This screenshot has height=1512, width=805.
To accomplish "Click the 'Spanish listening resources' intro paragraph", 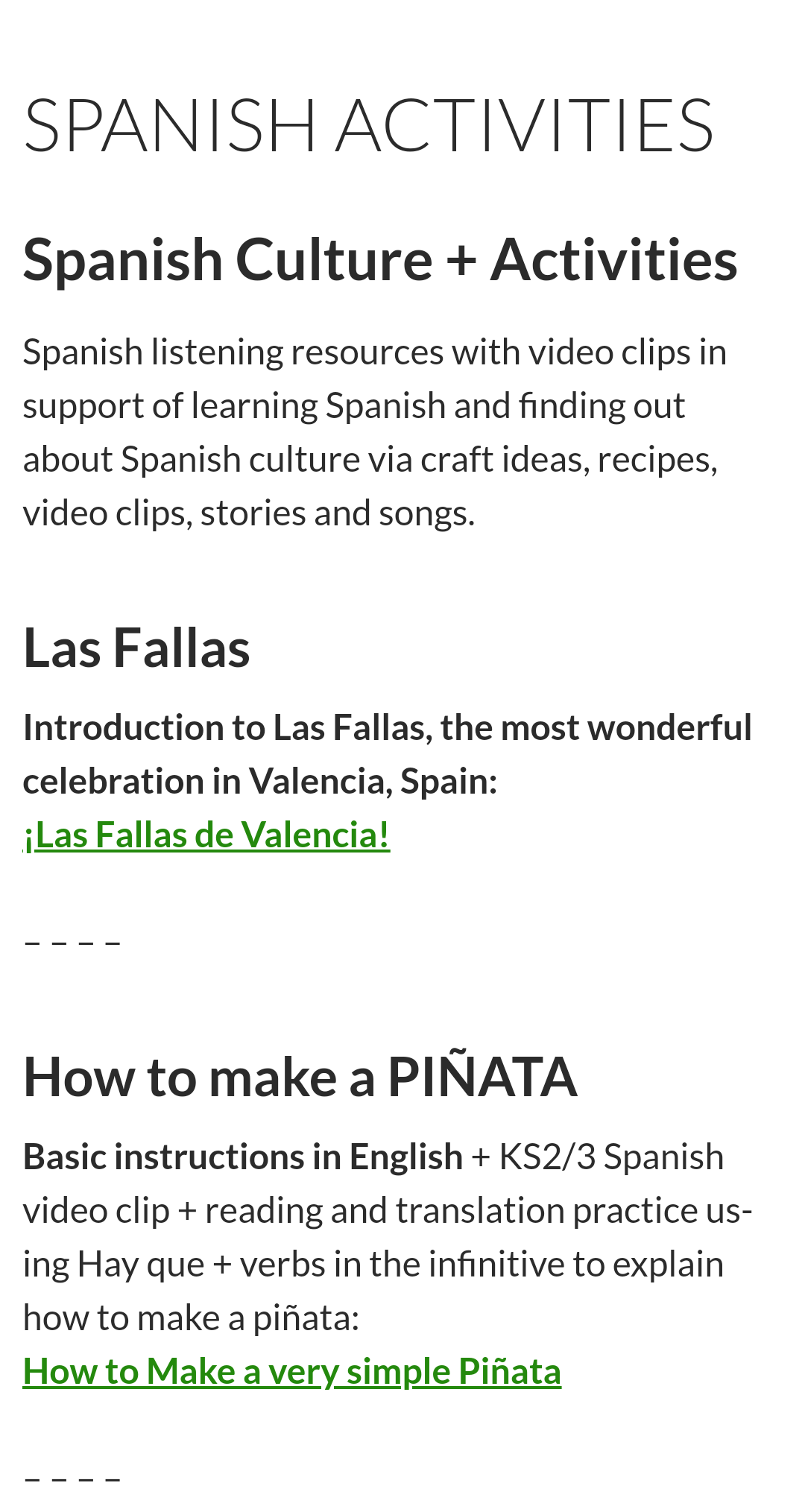I will [x=375, y=432].
